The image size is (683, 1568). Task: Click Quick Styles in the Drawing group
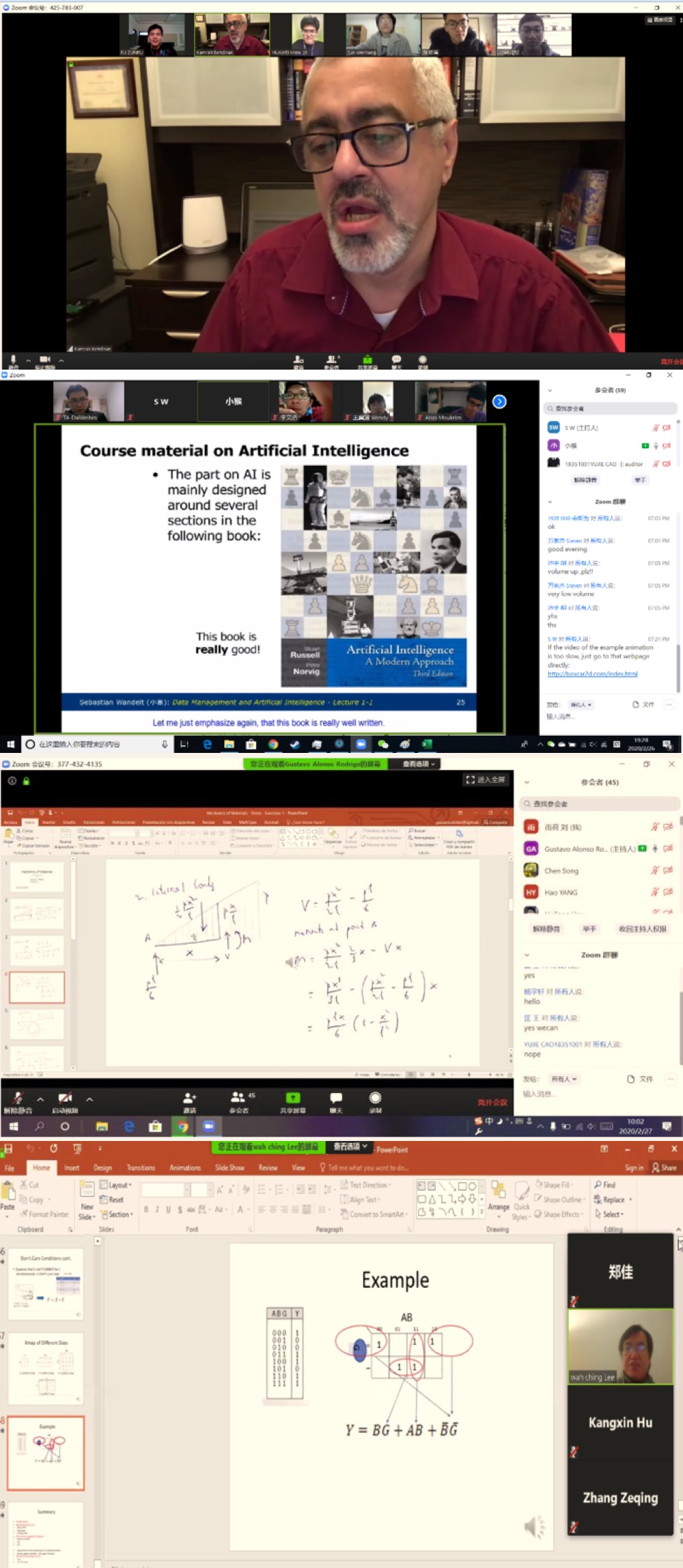pyautogui.click(x=522, y=1201)
